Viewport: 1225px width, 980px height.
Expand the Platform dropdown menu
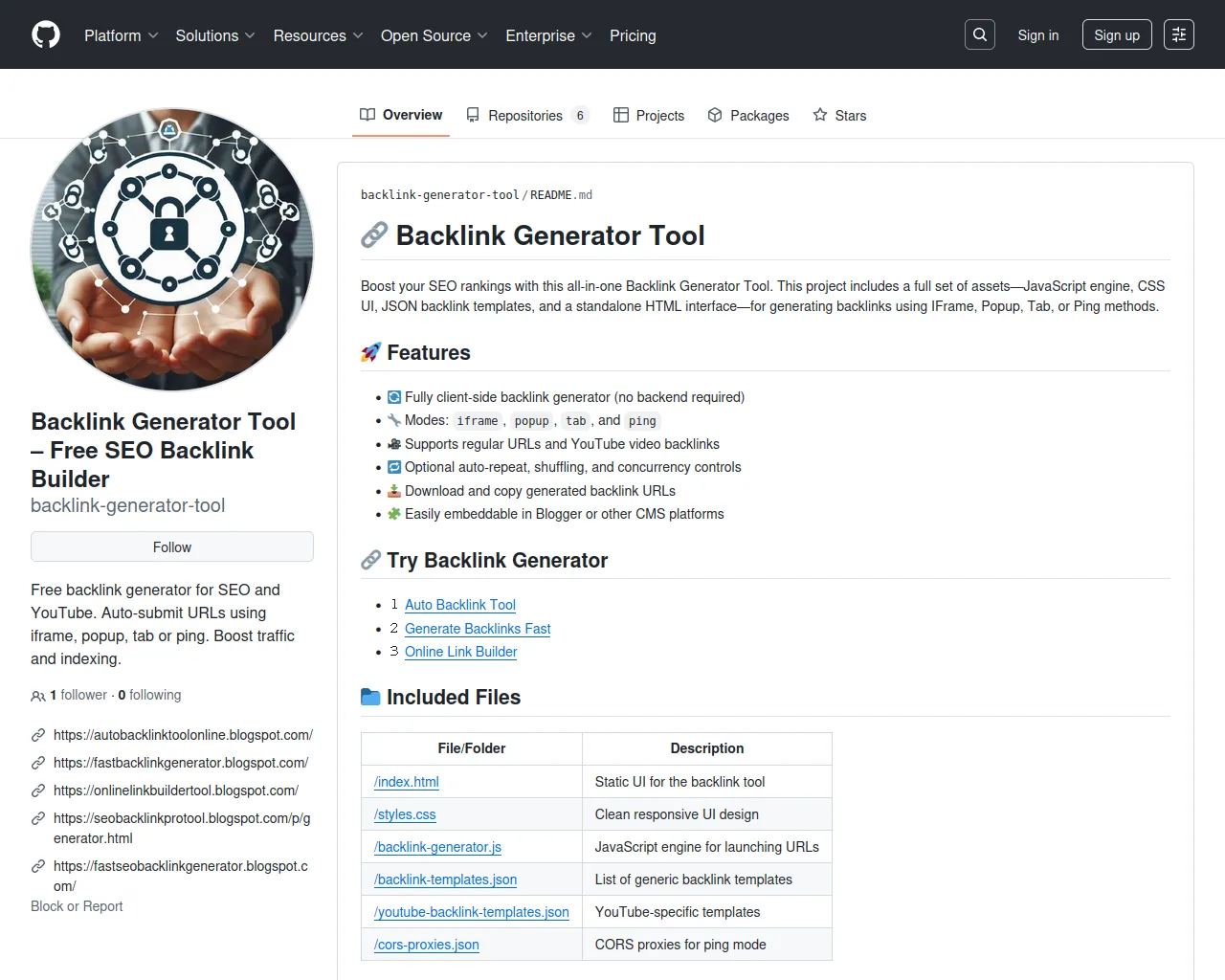pos(122,35)
